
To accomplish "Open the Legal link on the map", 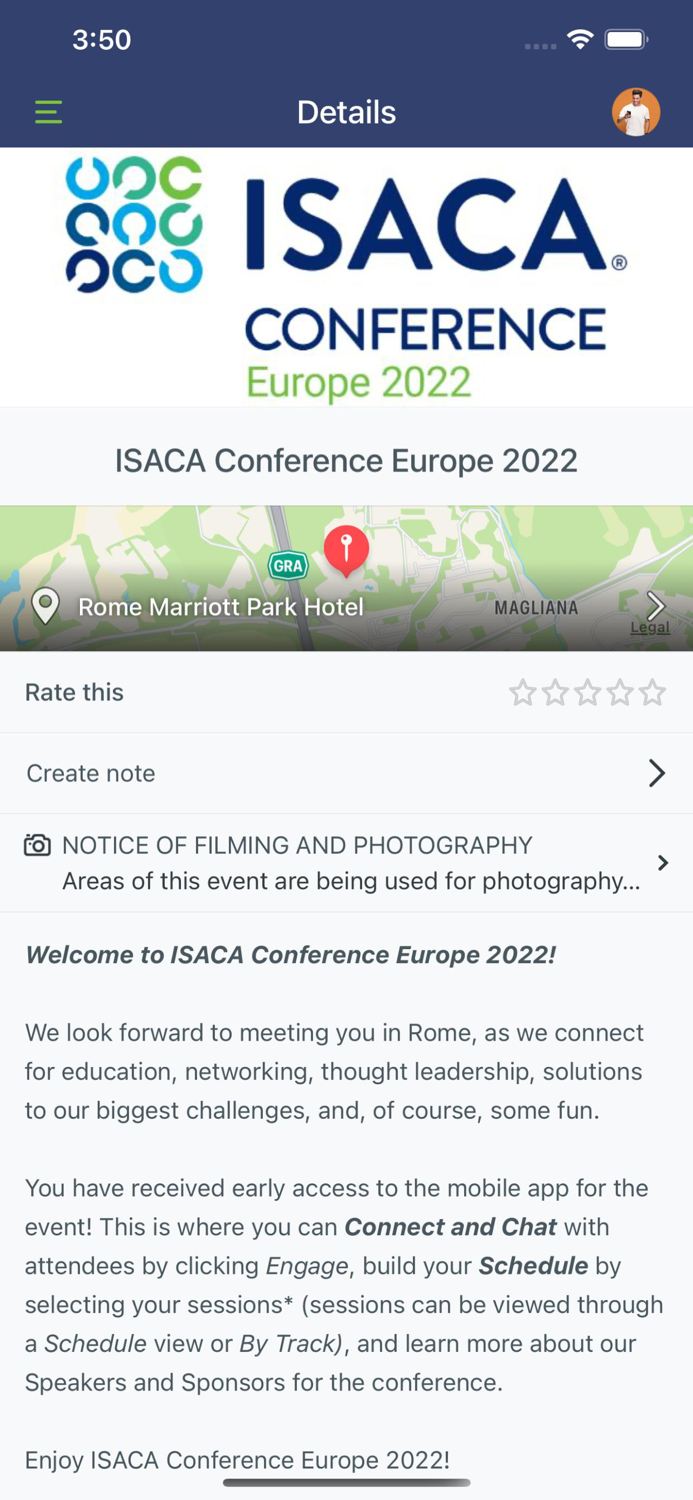I will [649, 627].
